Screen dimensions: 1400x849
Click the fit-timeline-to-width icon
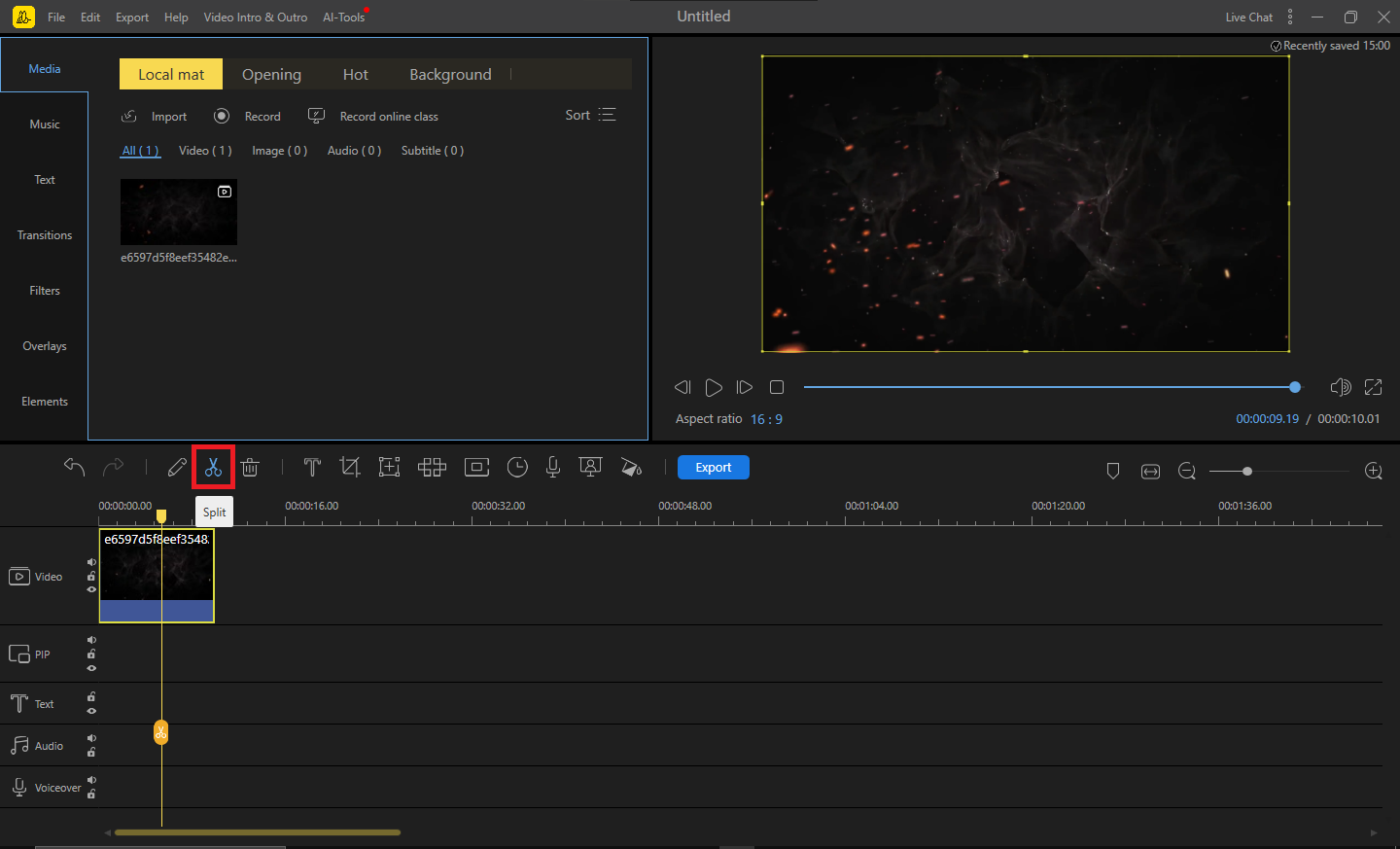[x=1150, y=472]
